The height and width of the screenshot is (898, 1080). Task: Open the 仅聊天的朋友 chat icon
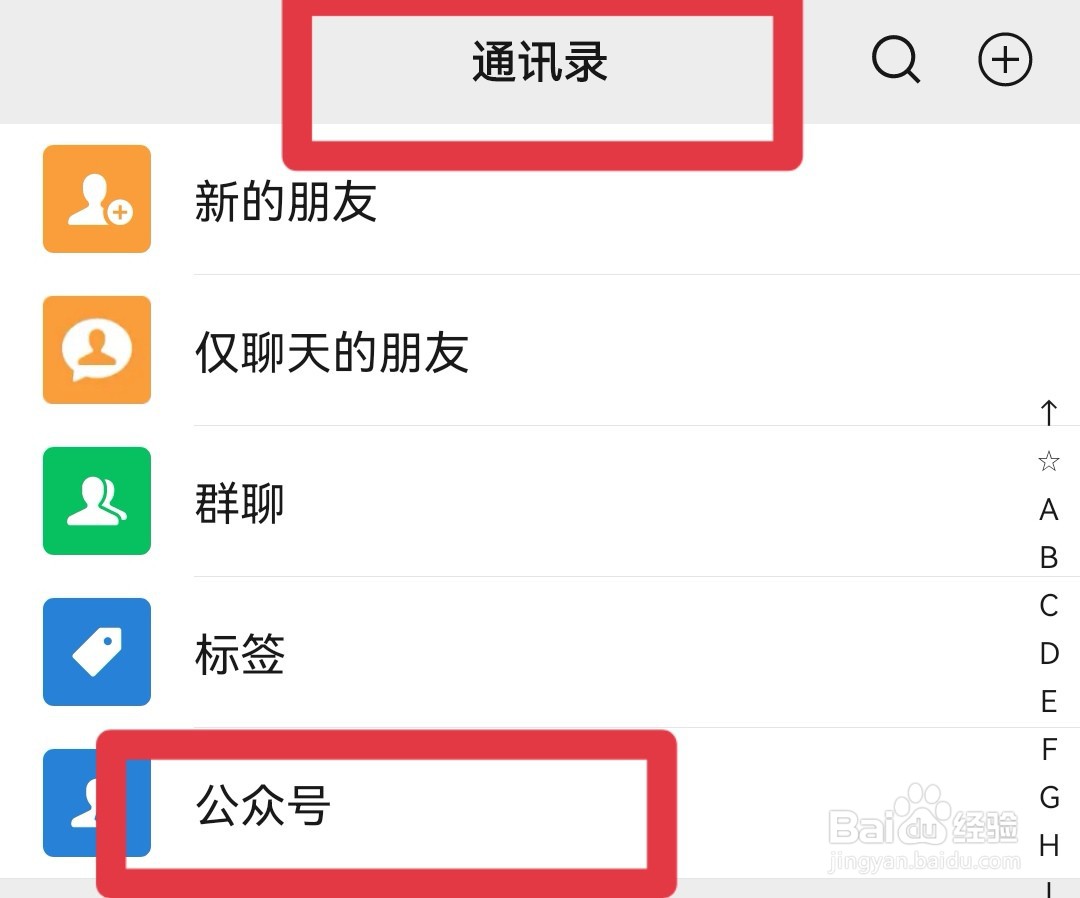pyautogui.click(x=97, y=350)
